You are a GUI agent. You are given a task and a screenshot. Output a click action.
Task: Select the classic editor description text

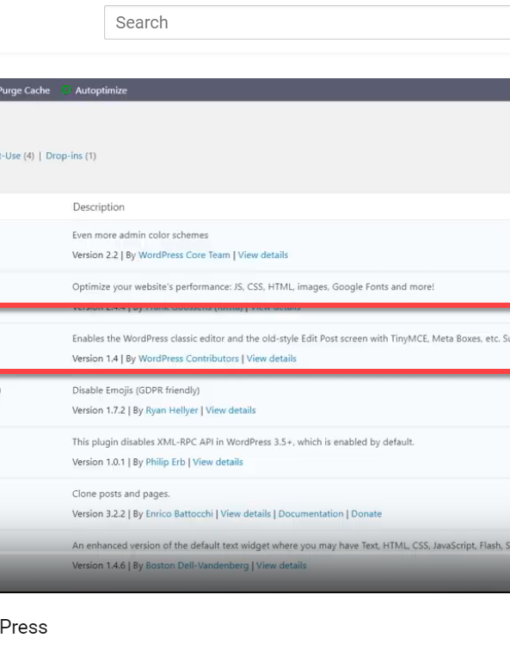(x=291, y=339)
